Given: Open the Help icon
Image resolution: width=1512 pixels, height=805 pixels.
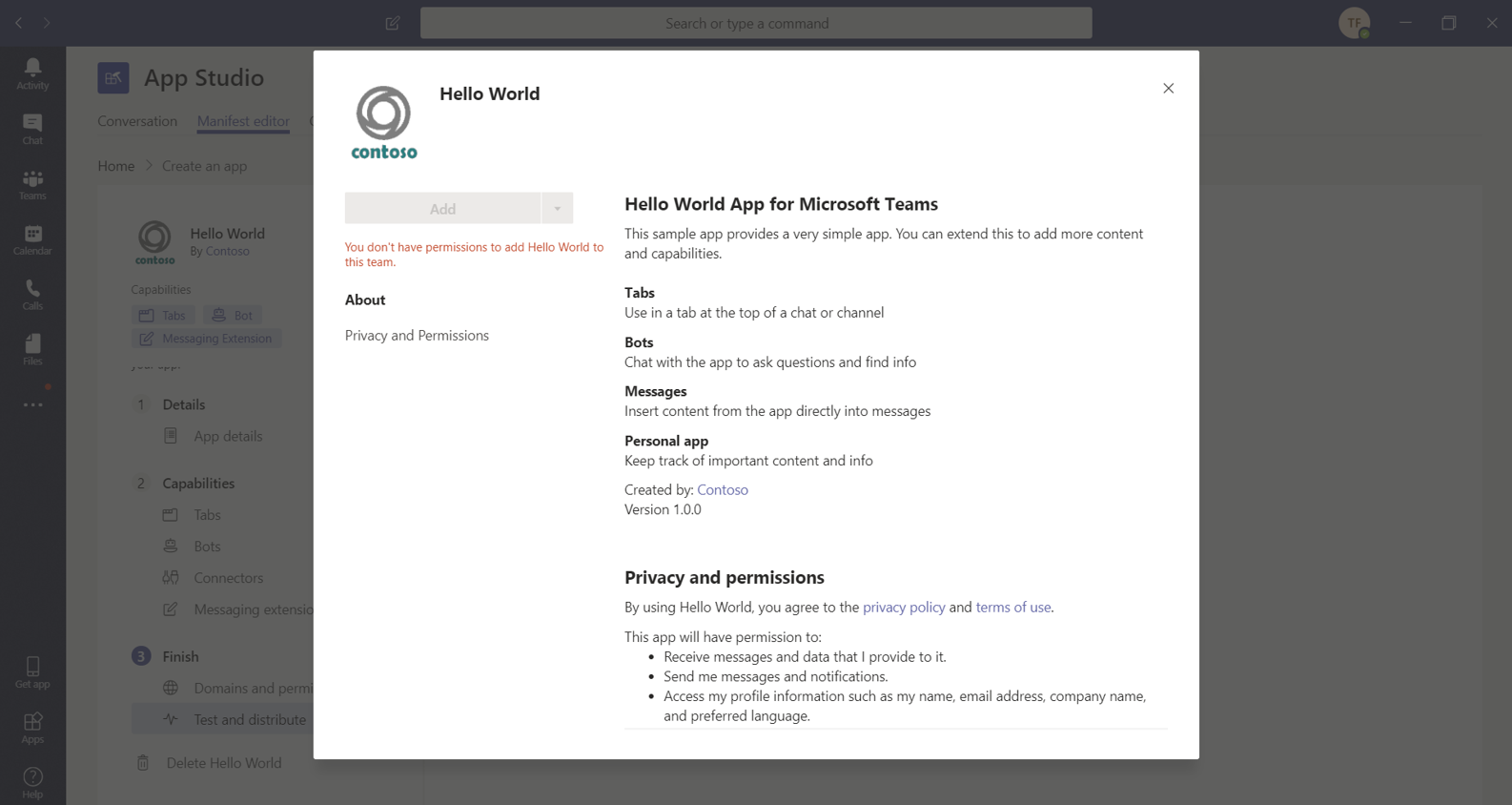Looking at the screenshot, I should click(32, 783).
